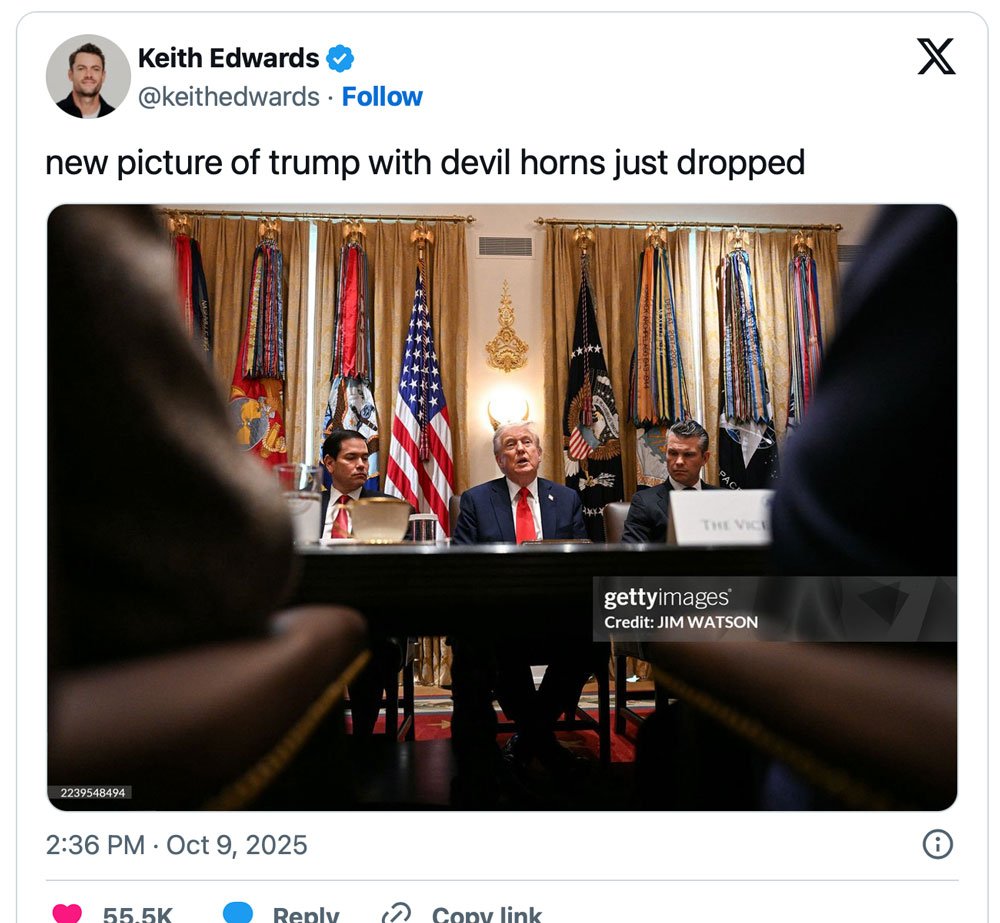Click the Keith Edwards display name
Image resolution: width=1000 pixels, height=923 pixels.
click(x=228, y=58)
